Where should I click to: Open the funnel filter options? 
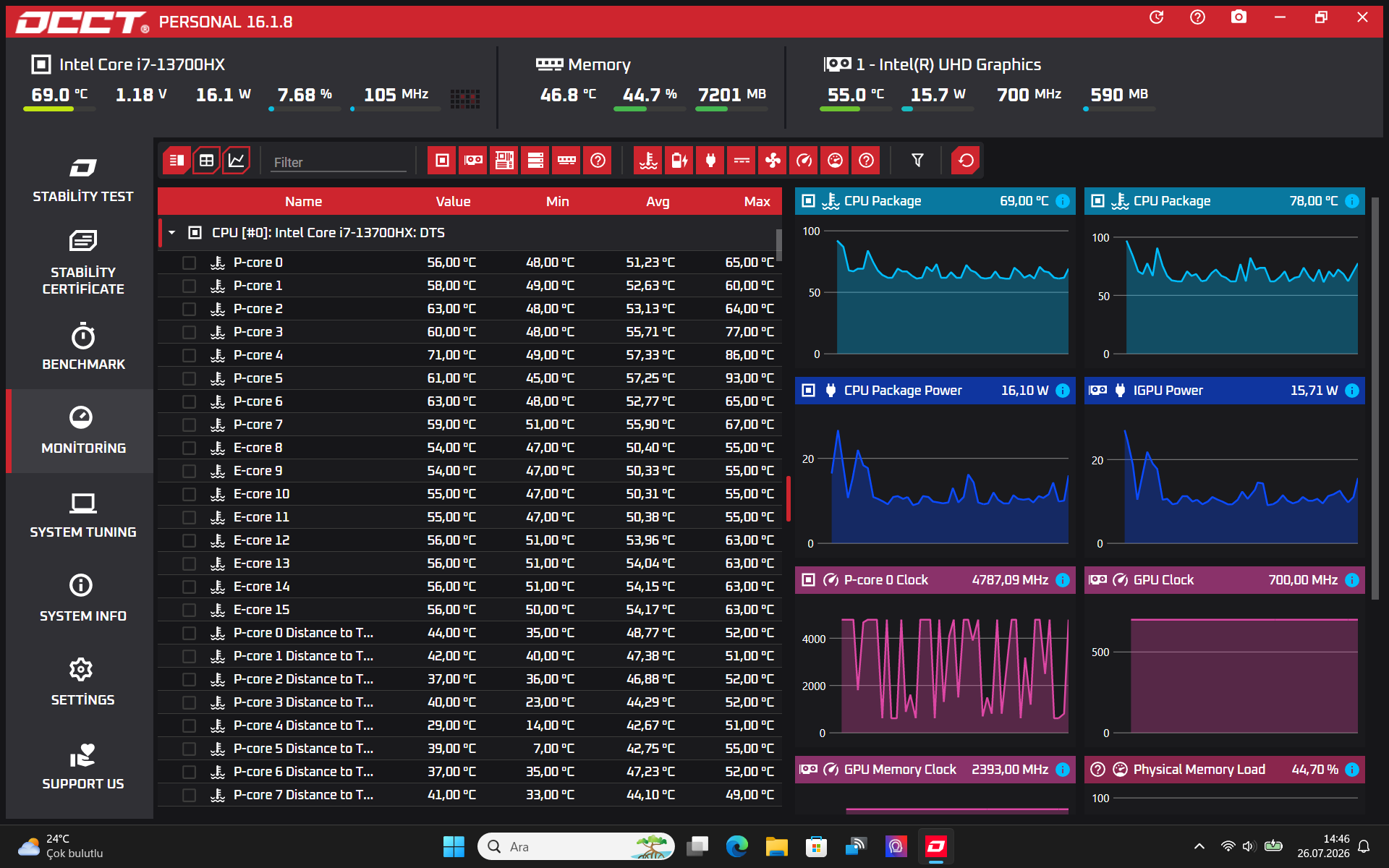click(x=917, y=161)
